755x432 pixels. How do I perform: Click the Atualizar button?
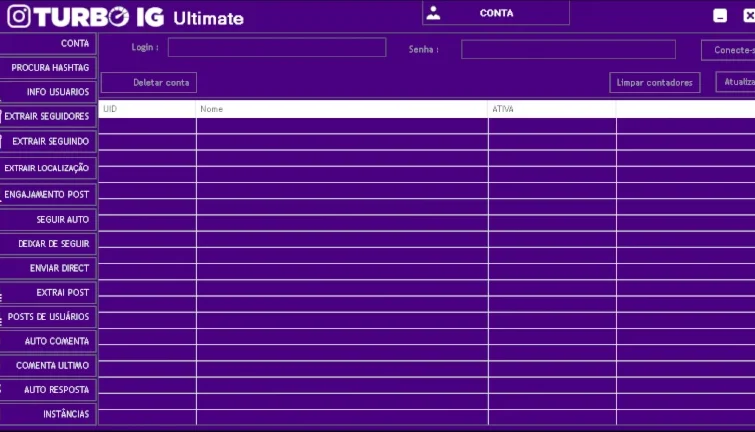pyautogui.click(x=735, y=82)
